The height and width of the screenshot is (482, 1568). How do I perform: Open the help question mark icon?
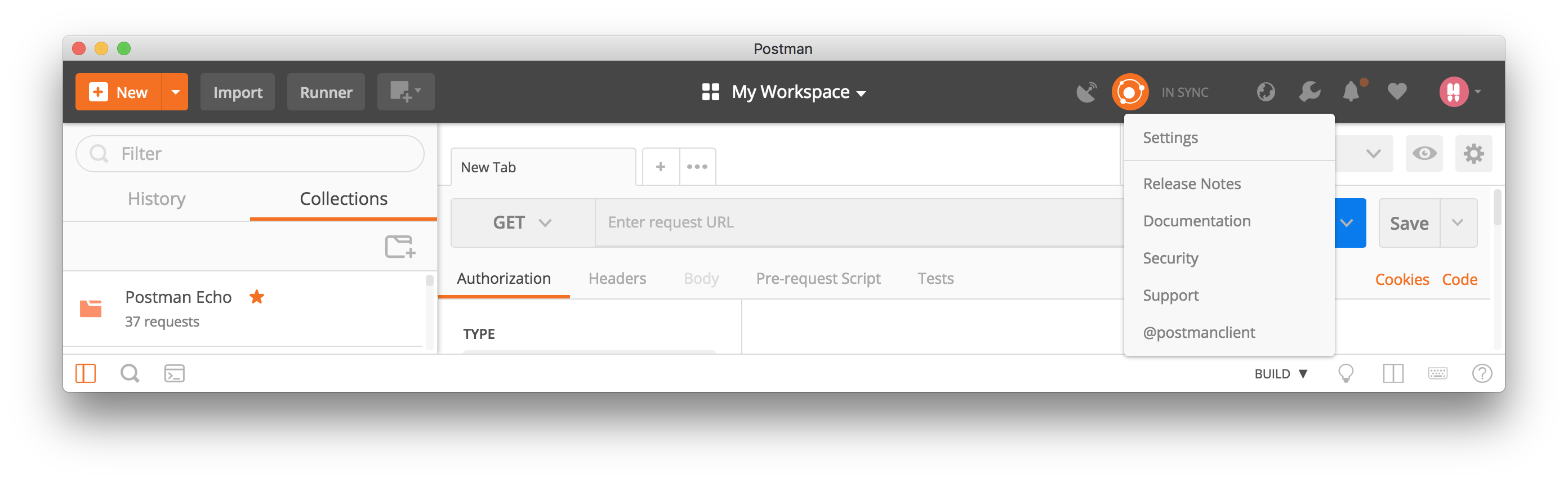coord(1482,373)
